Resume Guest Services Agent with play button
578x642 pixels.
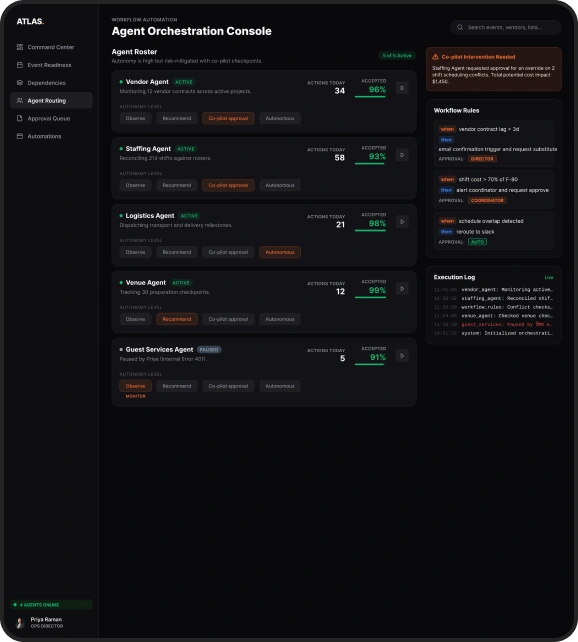402,355
